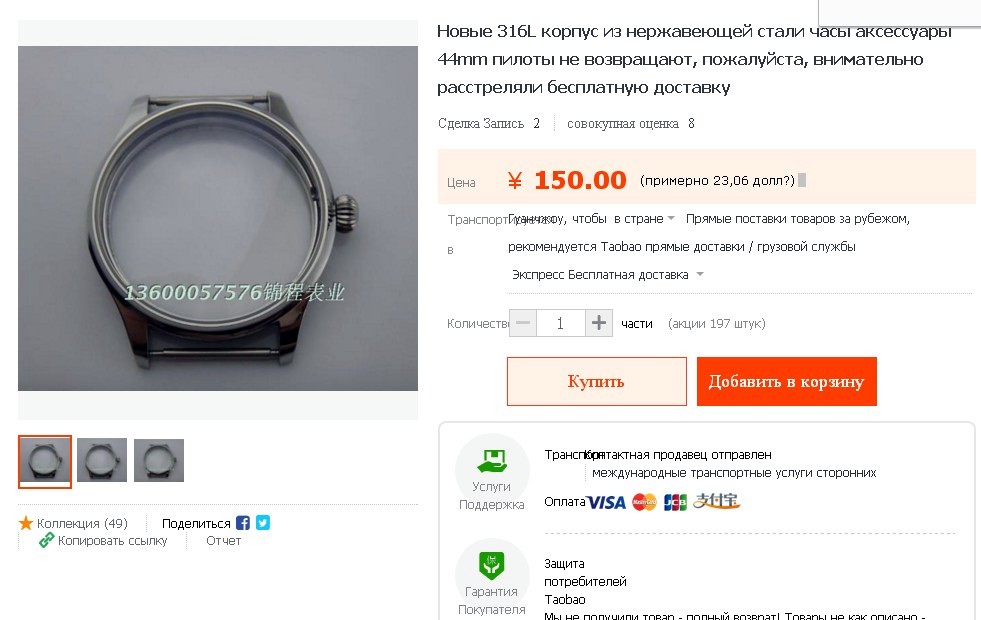Decrease quantity with the minus button
This screenshot has width=981, height=620.
click(523, 323)
